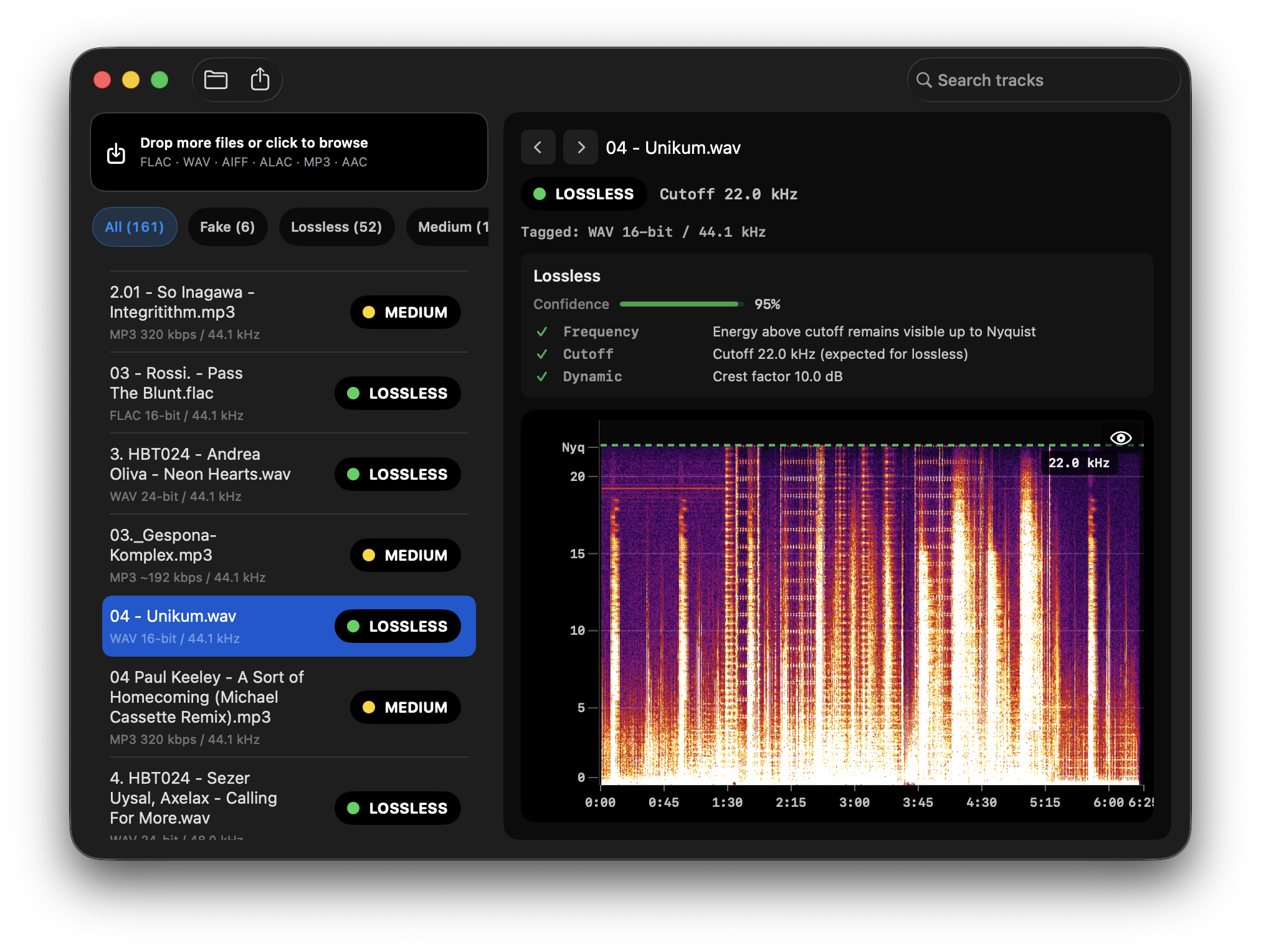Select the Fake (6) filter tab
Screen dimensions: 1261x952
[x=227, y=227]
